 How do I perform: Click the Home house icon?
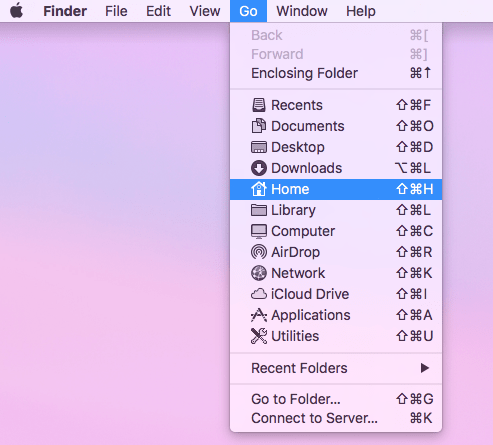[x=259, y=189]
